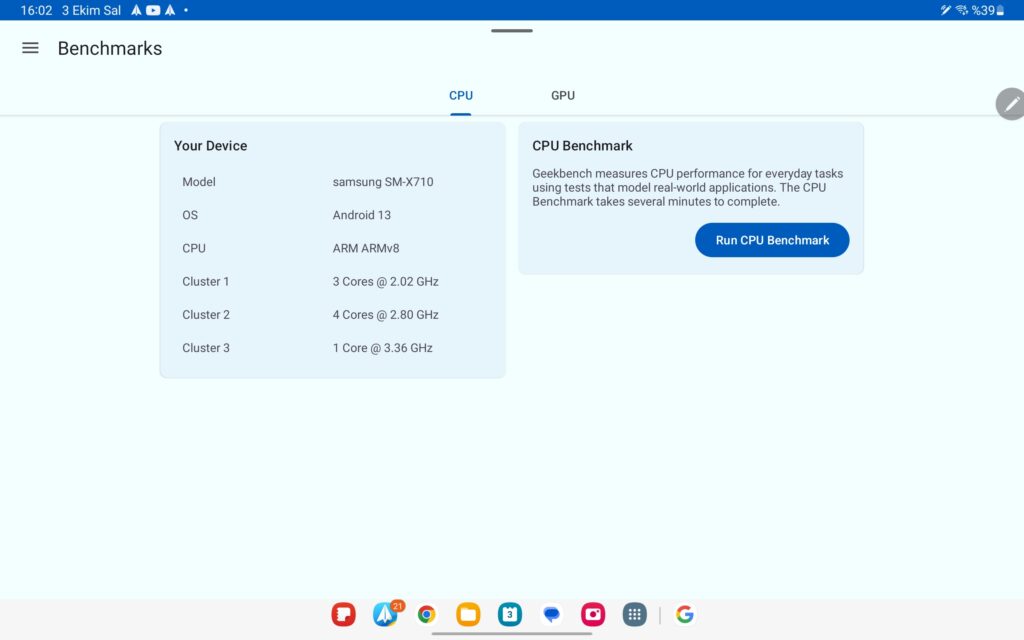Tap the date 3 Ekim Sal
Screen dimensions: 1024x640
click(x=91, y=10)
